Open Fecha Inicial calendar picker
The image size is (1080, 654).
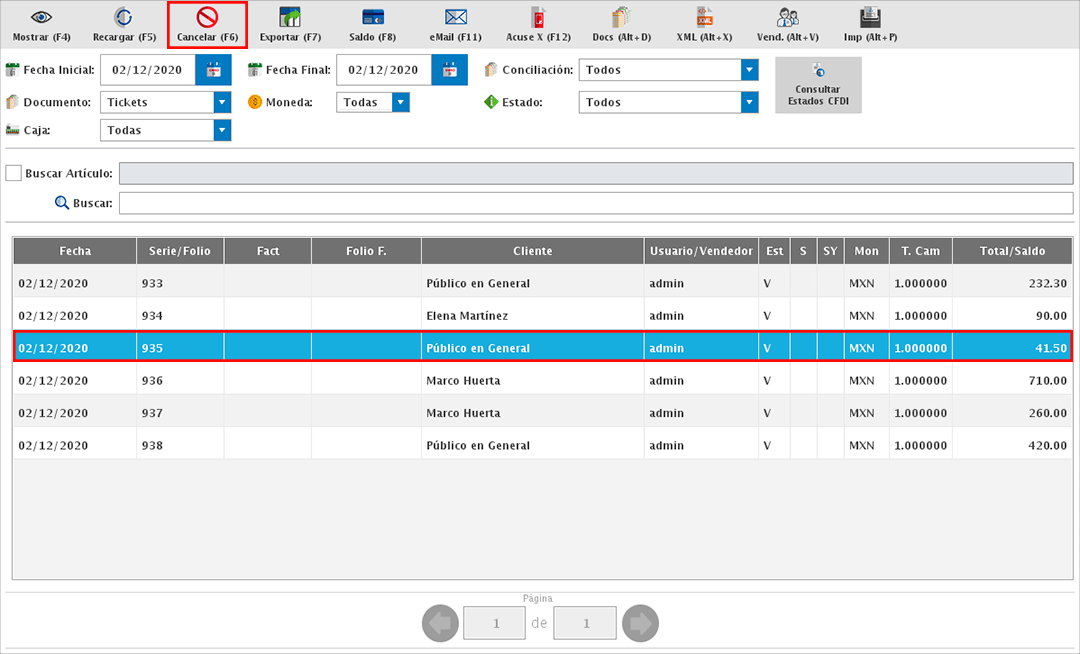point(213,70)
